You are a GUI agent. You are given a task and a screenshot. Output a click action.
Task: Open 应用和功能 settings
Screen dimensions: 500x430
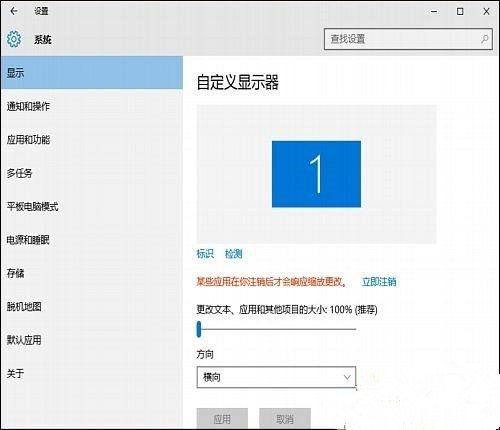[92, 140]
